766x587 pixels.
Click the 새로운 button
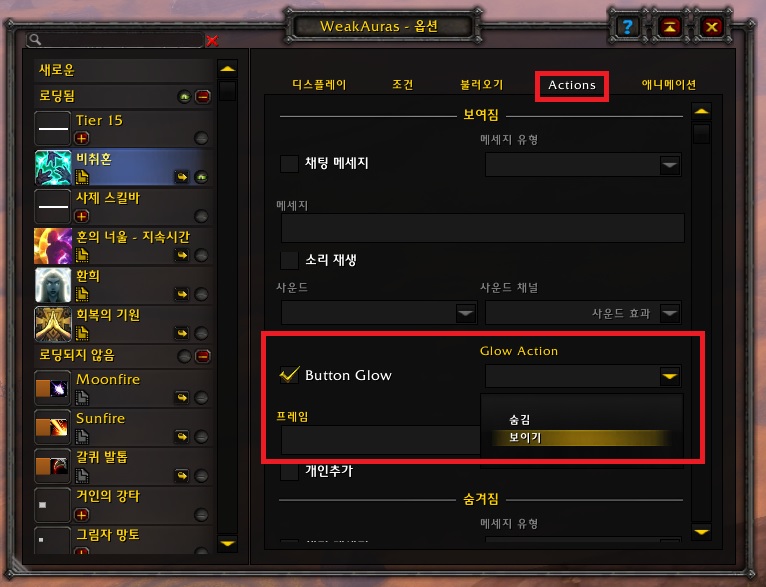[x=125, y=70]
